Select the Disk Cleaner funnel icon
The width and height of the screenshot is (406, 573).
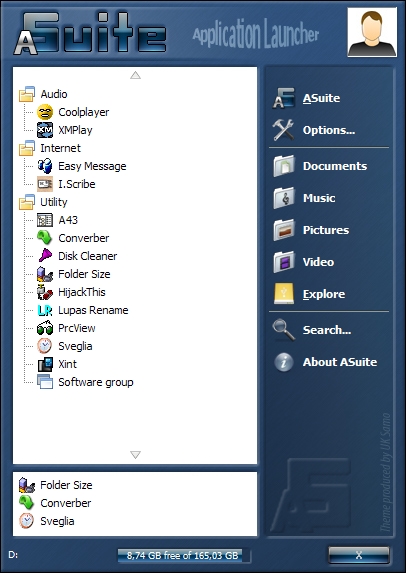click(45, 256)
